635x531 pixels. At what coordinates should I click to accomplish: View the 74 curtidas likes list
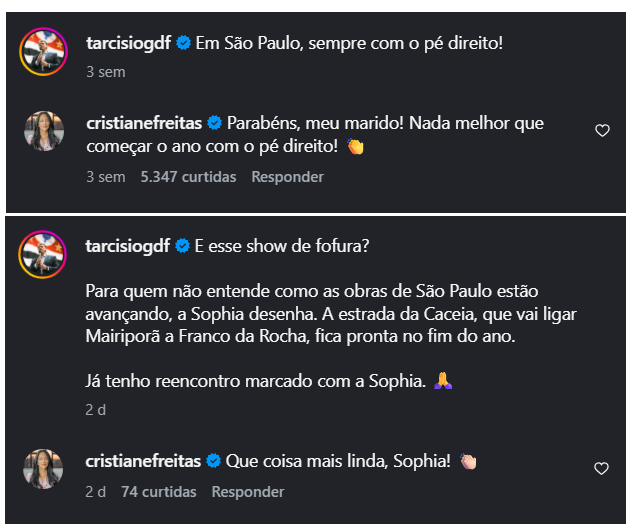point(159,492)
